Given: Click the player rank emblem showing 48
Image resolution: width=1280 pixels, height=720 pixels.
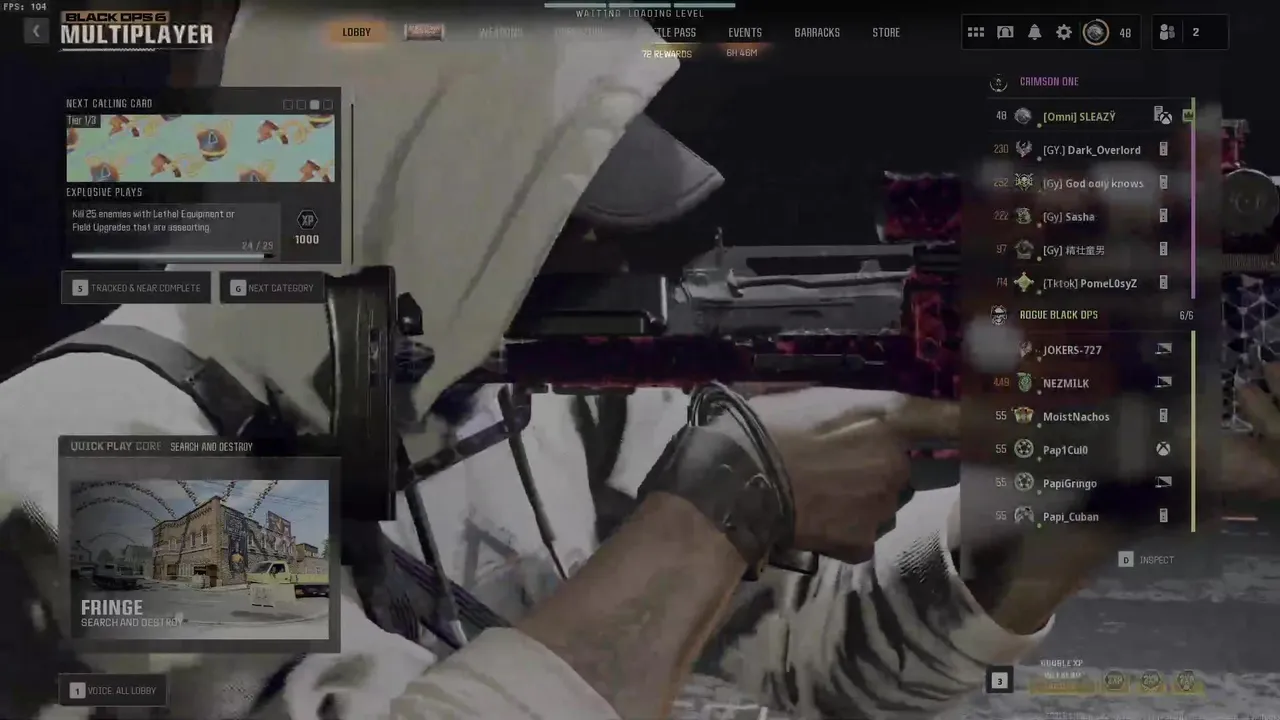Looking at the screenshot, I should pos(1096,32).
